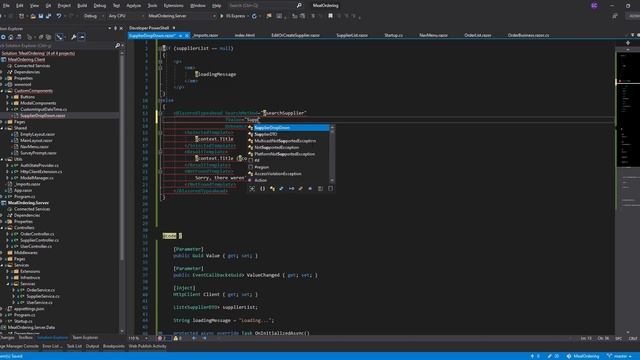Toggle the first IntelliSense filter icon
This screenshot has height=360, width=640.
[x=252, y=189]
